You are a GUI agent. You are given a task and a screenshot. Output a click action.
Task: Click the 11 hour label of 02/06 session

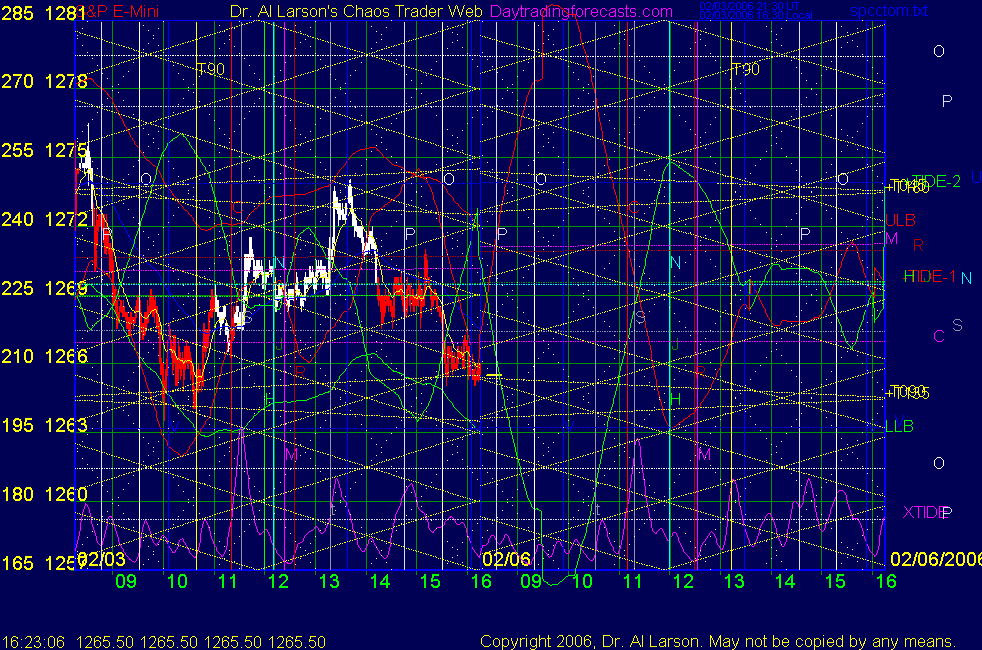[x=633, y=581]
